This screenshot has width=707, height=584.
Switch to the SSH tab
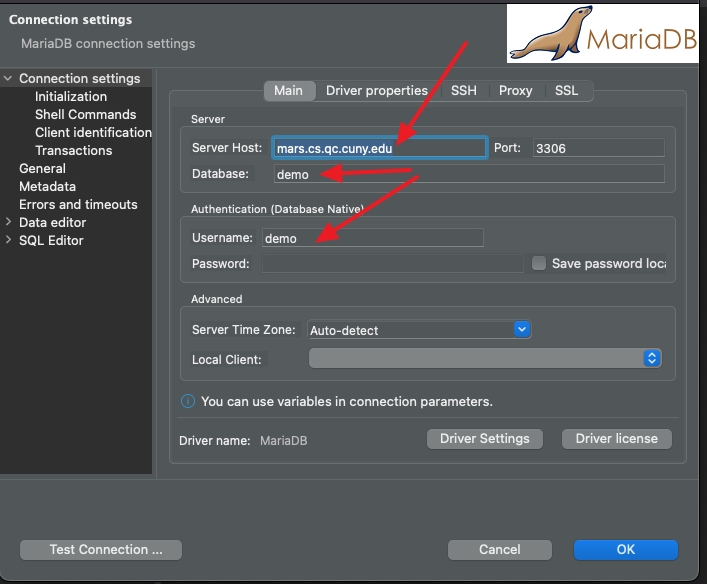click(463, 91)
